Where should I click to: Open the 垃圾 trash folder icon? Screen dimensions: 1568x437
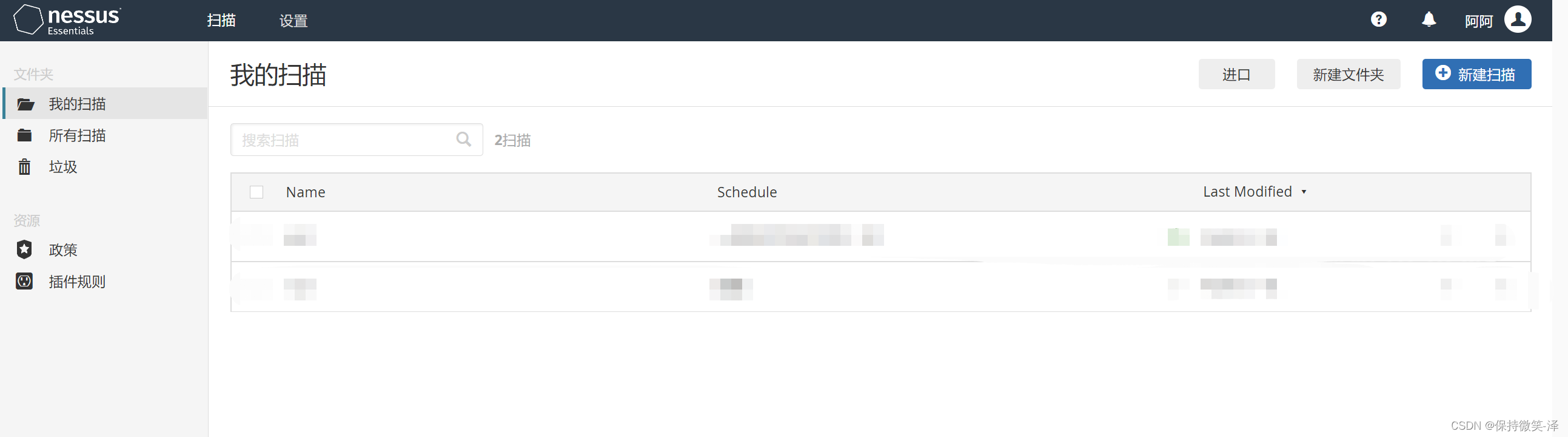pos(24,166)
